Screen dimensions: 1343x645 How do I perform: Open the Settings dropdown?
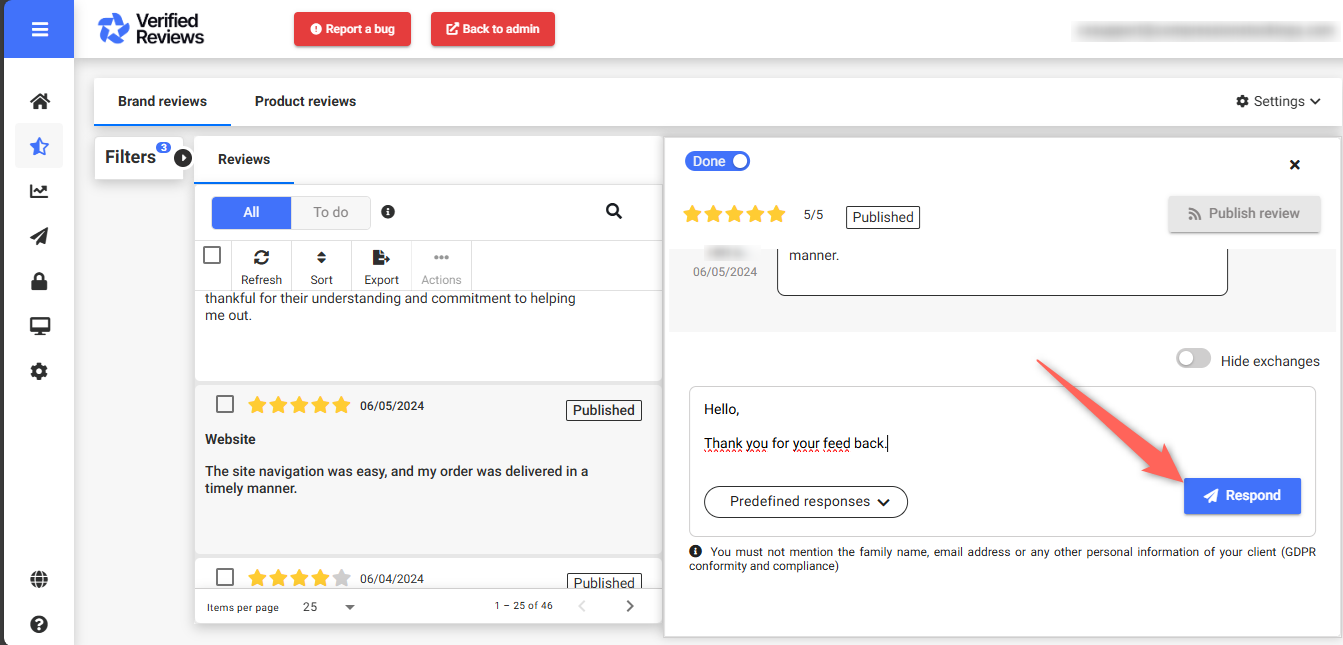(1278, 101)
